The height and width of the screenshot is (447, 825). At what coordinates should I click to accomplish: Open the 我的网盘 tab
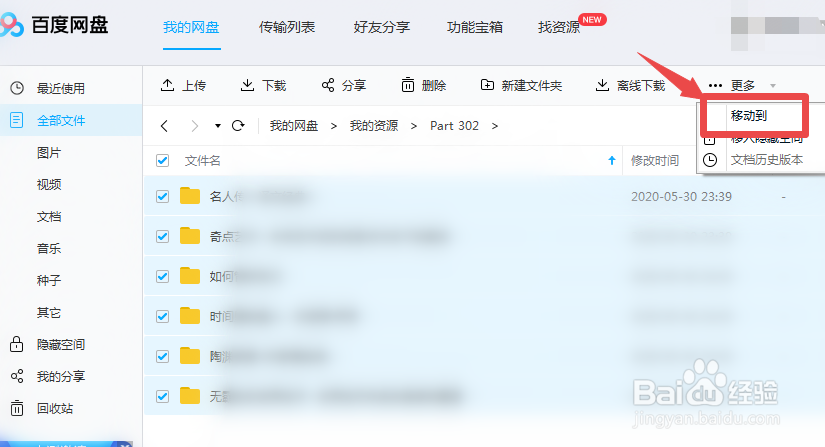point(191,27)
